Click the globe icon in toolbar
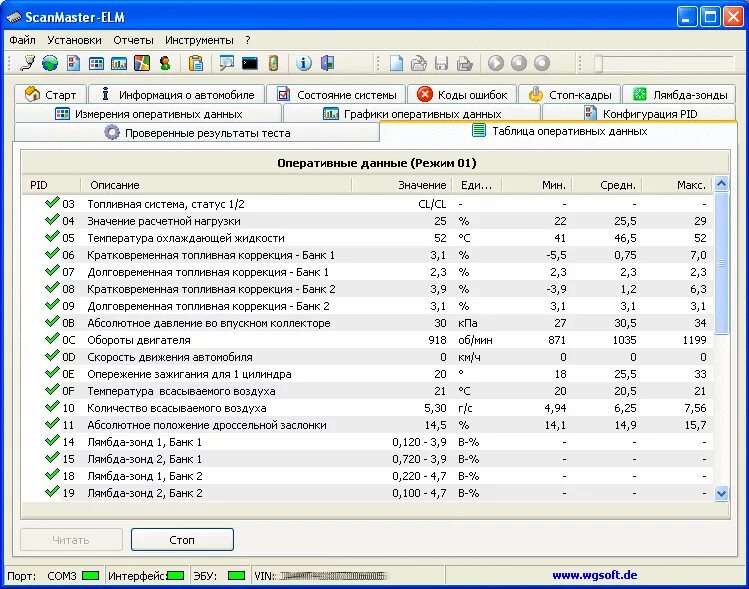The height and width of the screenshot is (589, 749). (x=50, y=63)
